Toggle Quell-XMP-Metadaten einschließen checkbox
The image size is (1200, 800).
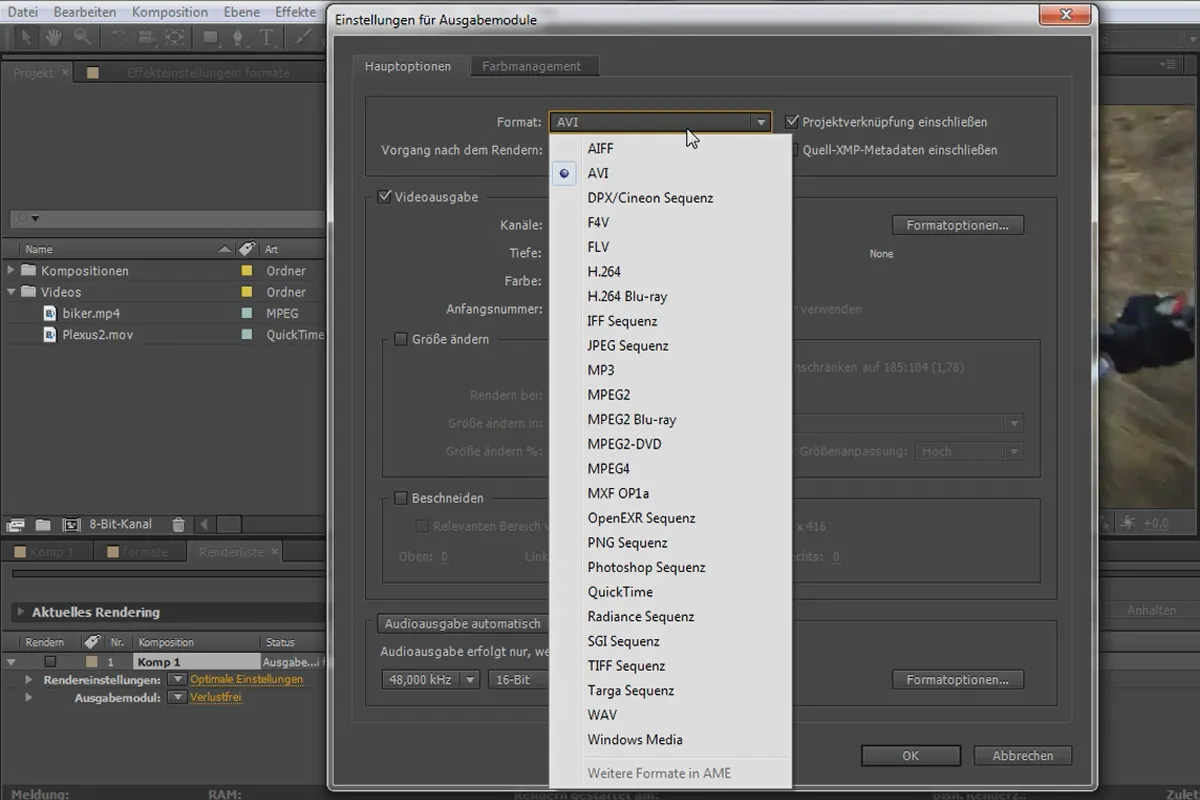click(793, 150)
